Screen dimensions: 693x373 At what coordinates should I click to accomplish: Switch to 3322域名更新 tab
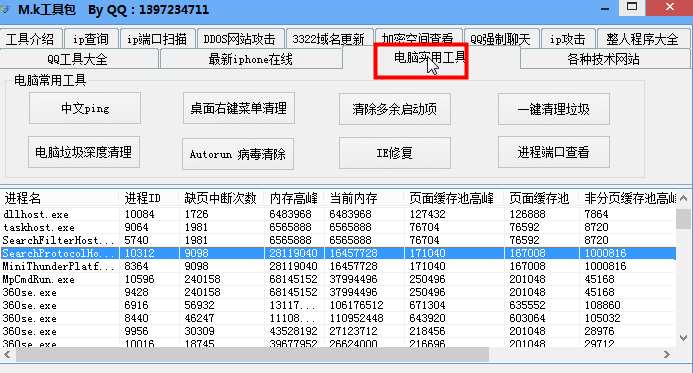click(x=330, y=38)
